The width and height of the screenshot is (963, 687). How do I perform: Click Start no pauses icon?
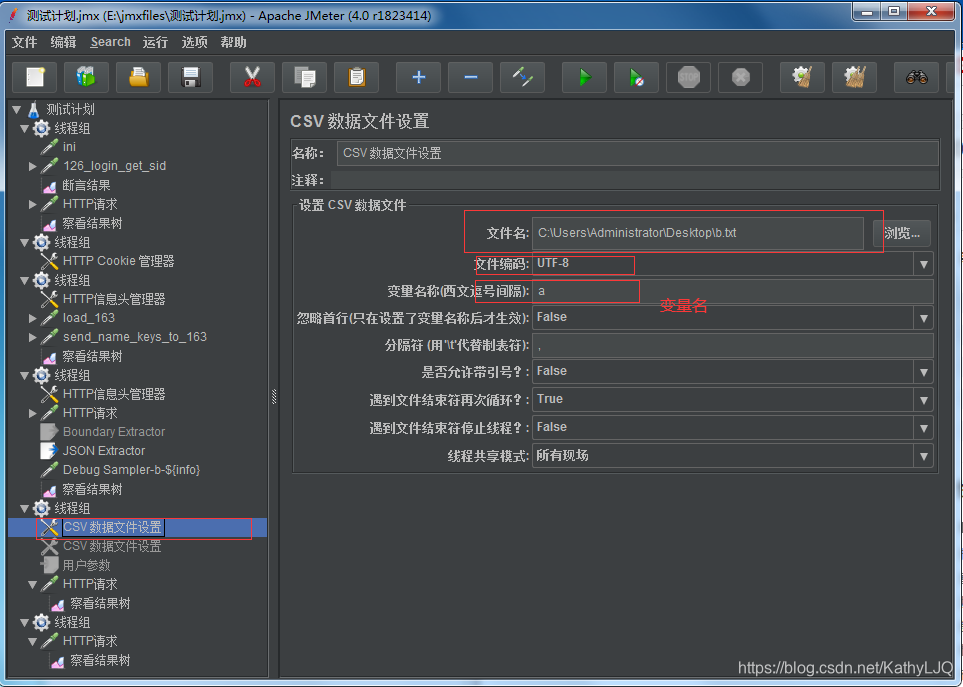pos(636,77)
